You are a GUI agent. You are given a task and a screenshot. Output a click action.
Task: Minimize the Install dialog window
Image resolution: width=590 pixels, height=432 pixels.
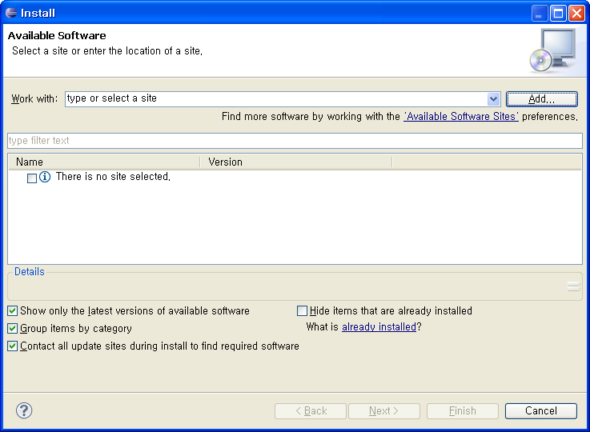point(539,14)
